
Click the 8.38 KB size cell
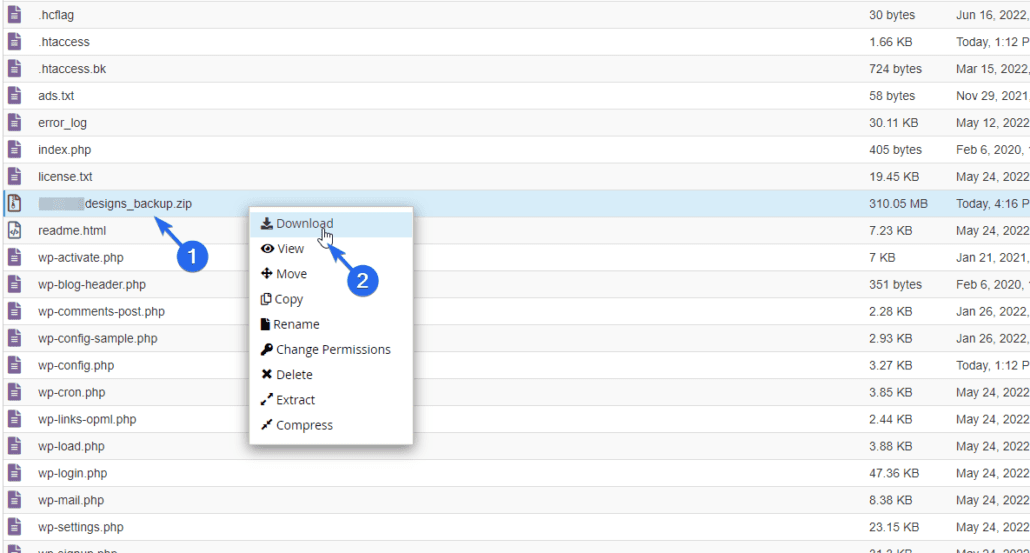coord(890,500)
